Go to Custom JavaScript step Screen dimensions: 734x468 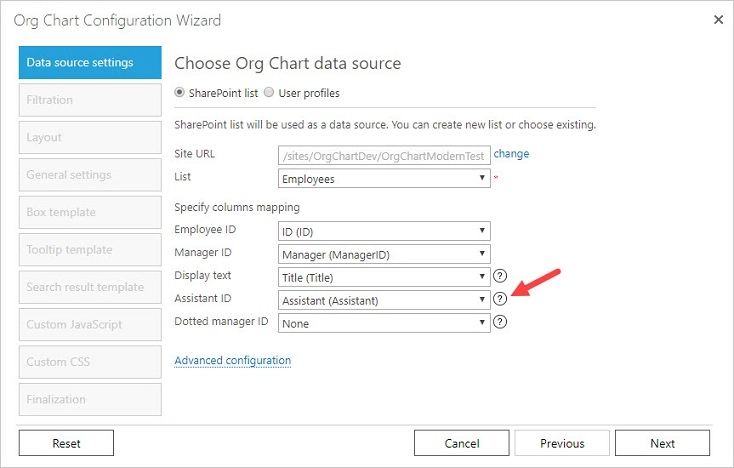(90, 324)
